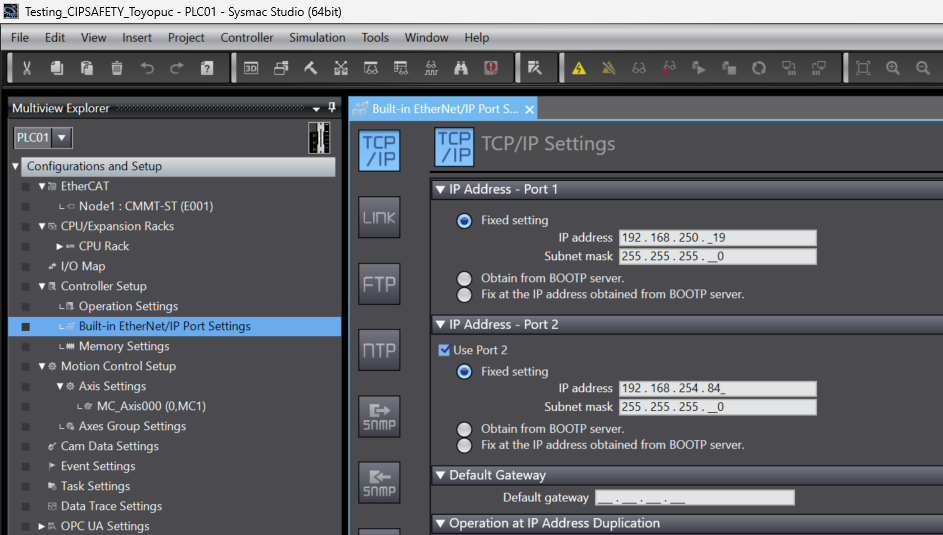The width and height of the screenshot is (943, 535).
Task: Click the binoculars search icon
Action: click(x=461, y=68)
